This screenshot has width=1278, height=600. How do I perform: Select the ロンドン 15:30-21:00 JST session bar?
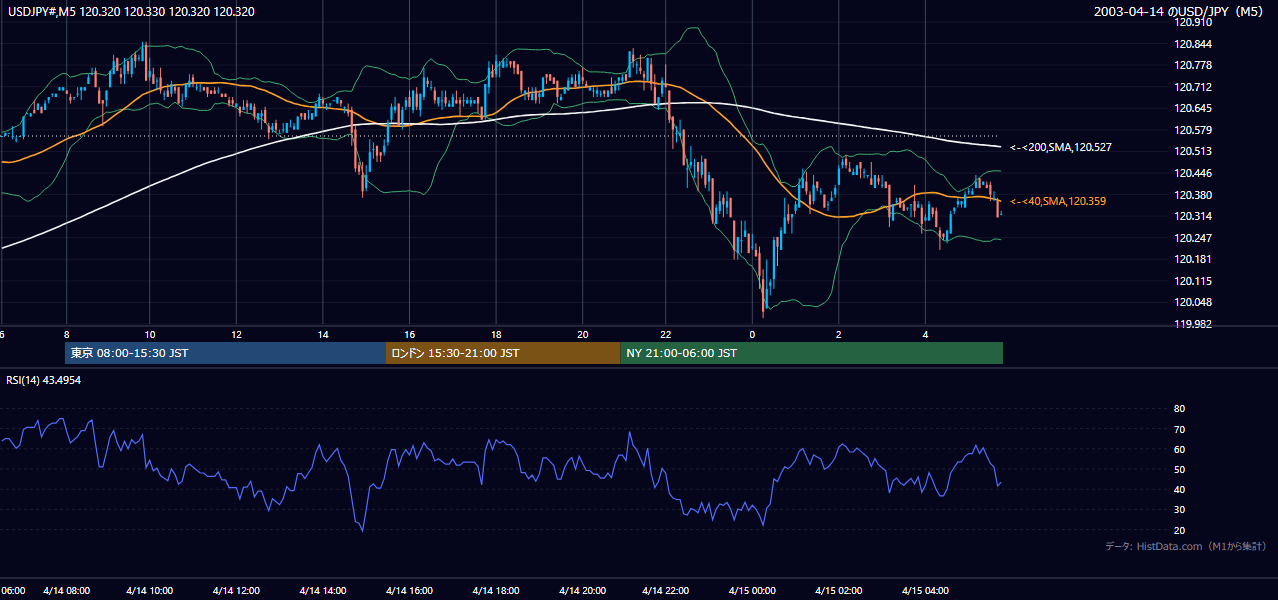pos(503,353)
